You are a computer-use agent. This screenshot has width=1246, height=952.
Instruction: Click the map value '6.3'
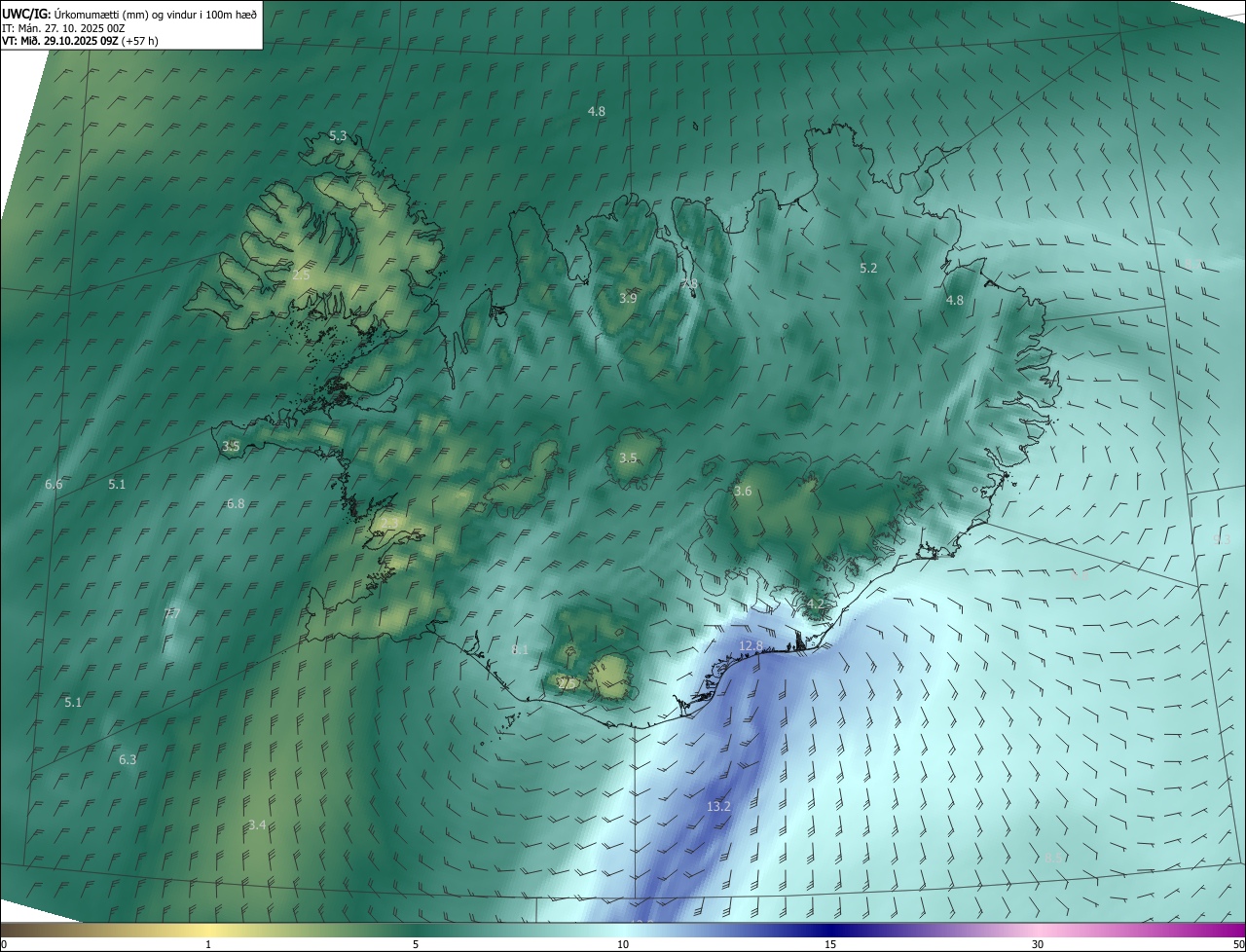pos(128,759)
